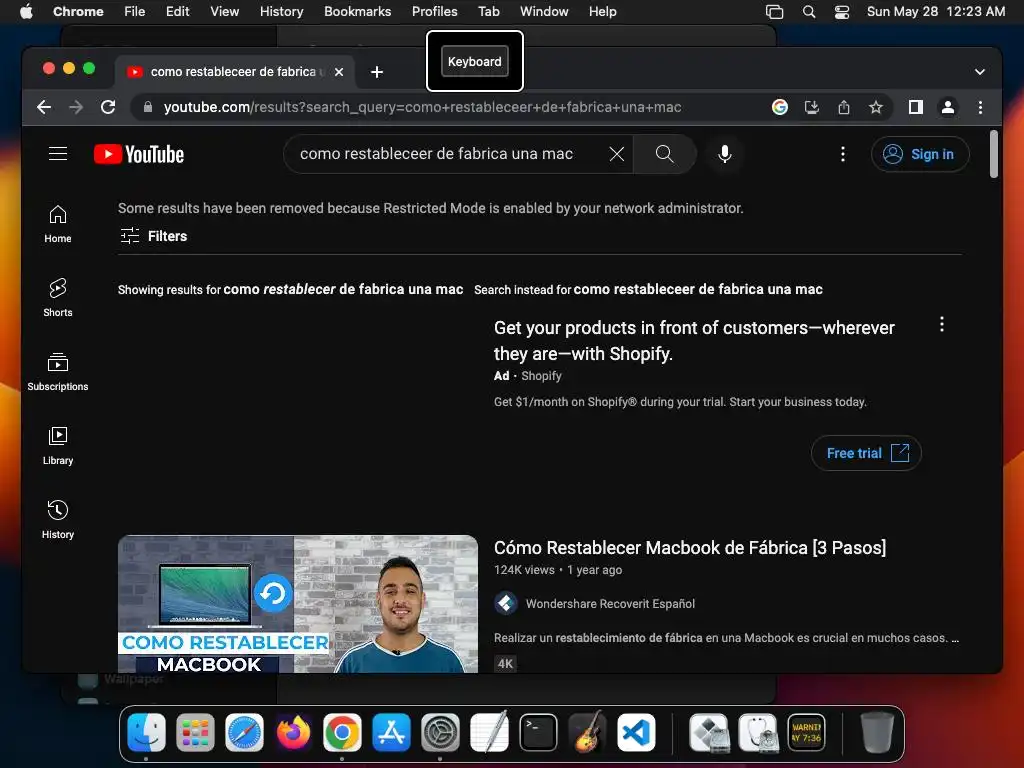Launch Safari from the Dock
1024x768 pixels.
tap(244, 732)
